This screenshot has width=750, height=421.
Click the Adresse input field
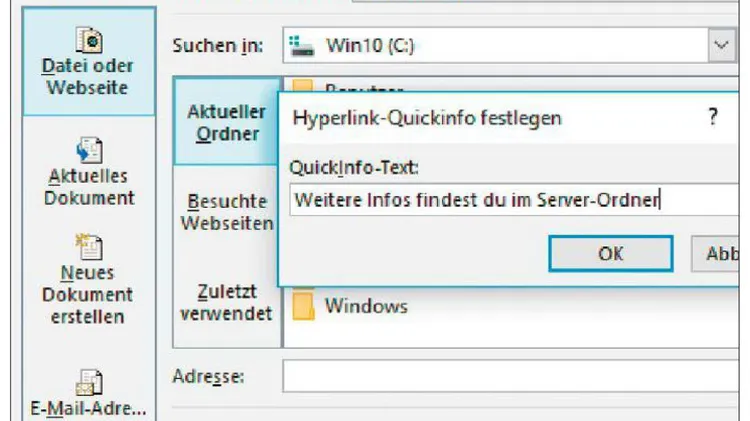(510, 377)
